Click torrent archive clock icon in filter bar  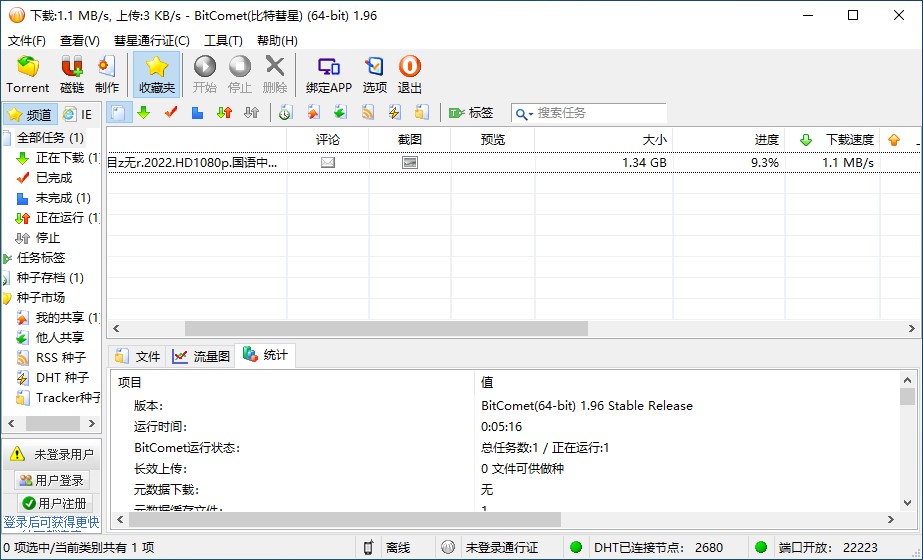(x=285, y=112)
